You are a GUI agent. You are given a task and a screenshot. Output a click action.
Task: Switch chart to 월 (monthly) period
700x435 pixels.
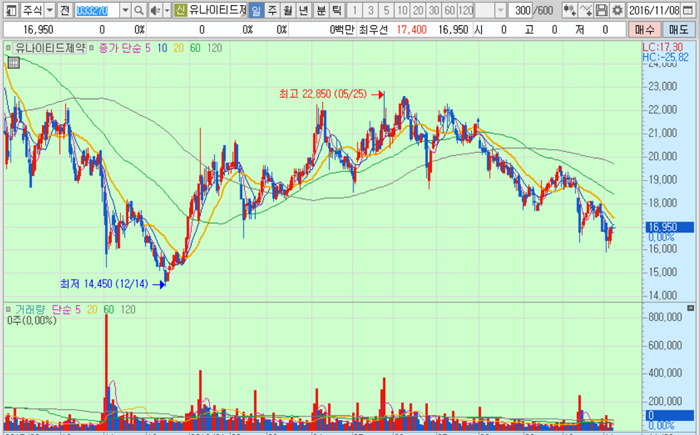pyautogui.click(x=288, y=10)
